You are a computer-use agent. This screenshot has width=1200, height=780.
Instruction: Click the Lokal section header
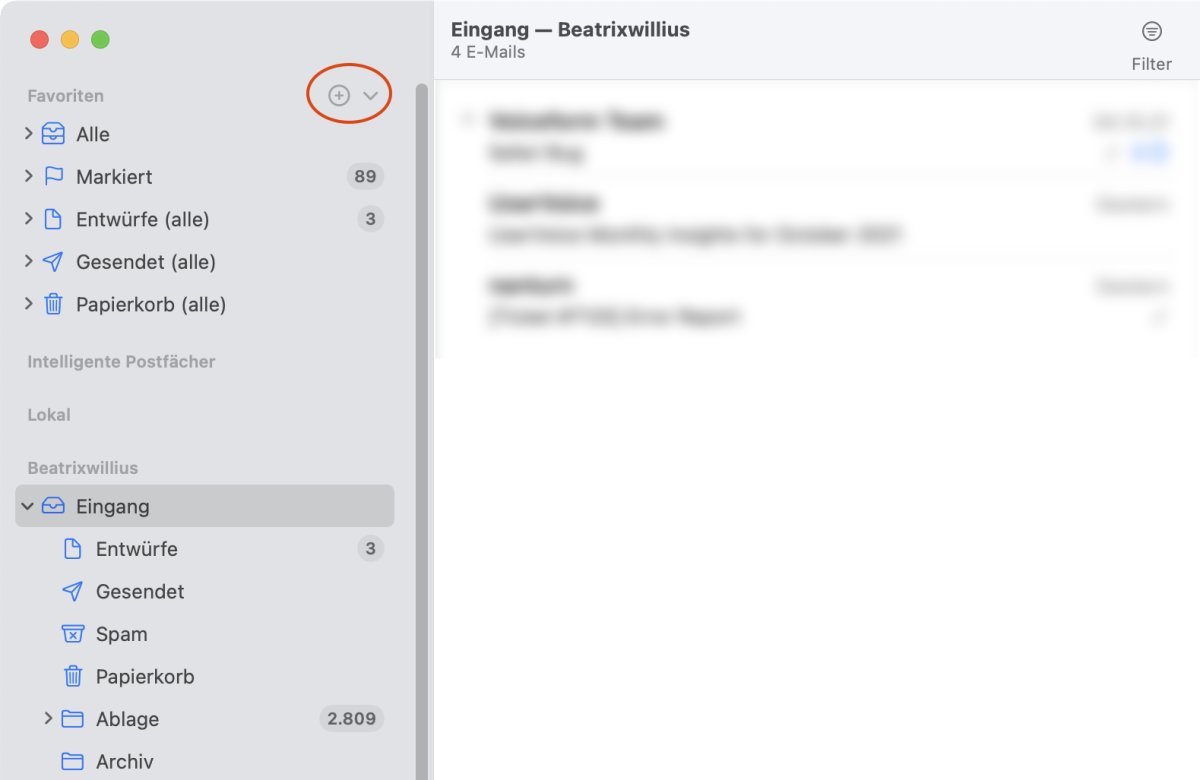pyautogui.click(x=49, y=415)
